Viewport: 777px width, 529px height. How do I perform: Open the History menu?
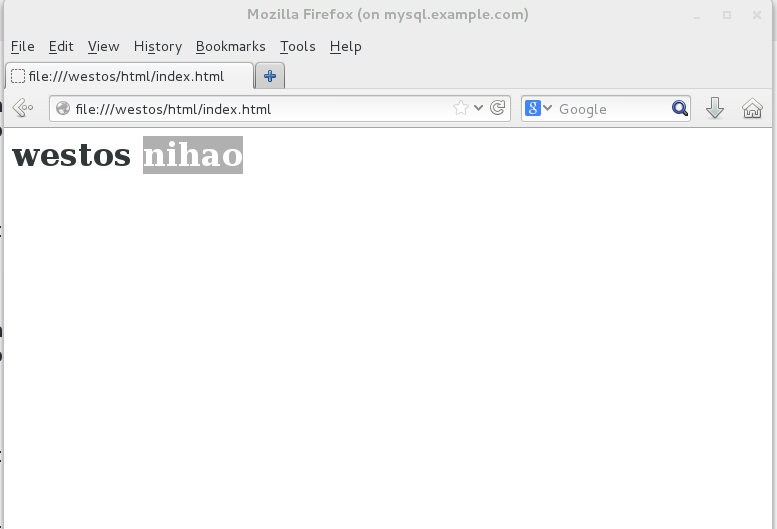[x=158, y=47]
